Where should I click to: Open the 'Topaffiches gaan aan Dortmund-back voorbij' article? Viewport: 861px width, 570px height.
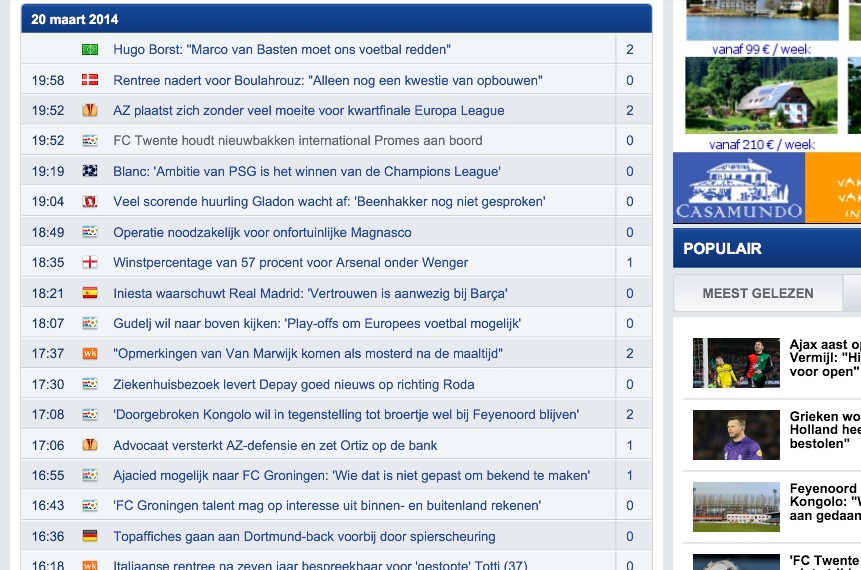tap(304, 536)
